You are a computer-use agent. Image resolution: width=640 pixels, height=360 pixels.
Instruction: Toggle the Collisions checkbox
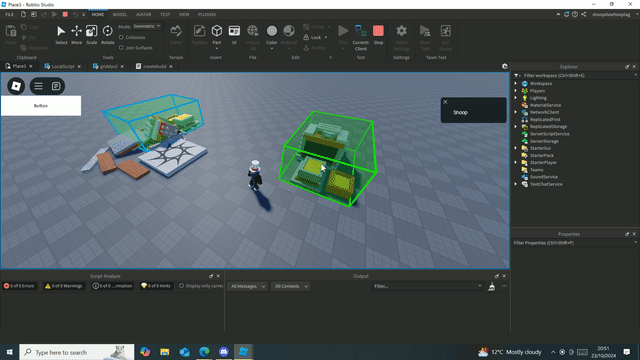click(121, 37)
